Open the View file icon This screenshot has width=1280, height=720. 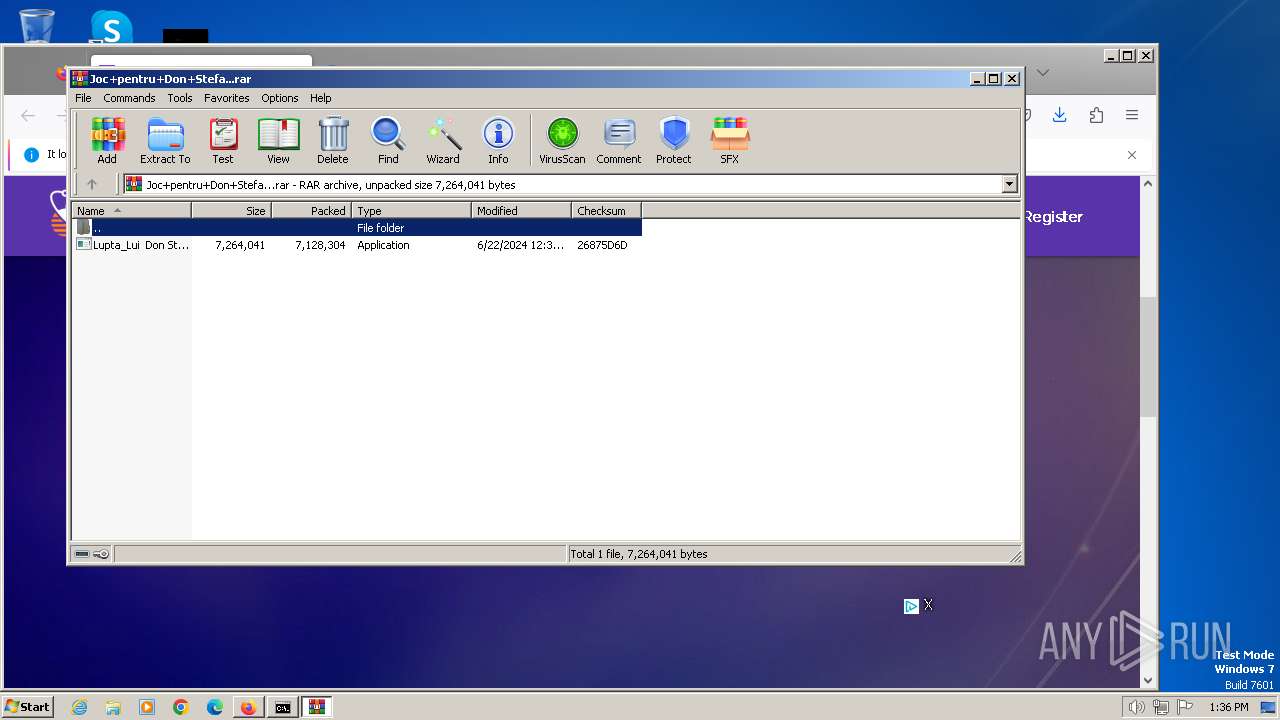pos(278,140)
